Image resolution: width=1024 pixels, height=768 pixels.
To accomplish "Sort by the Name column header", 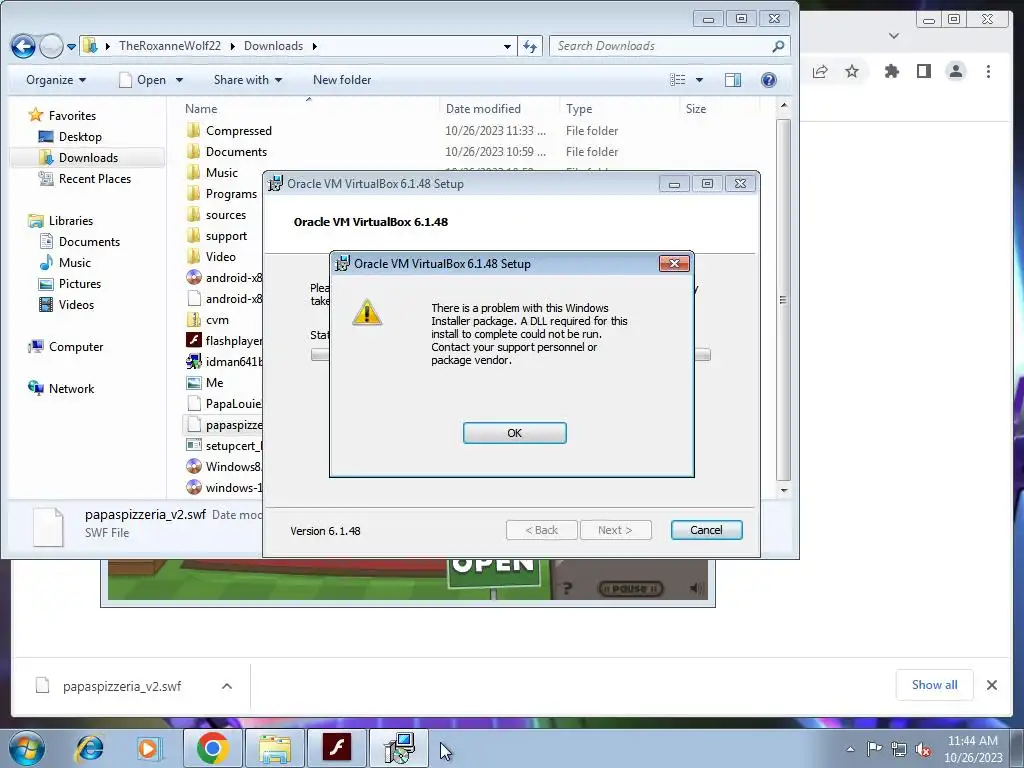I will click(x=201, y=109).
